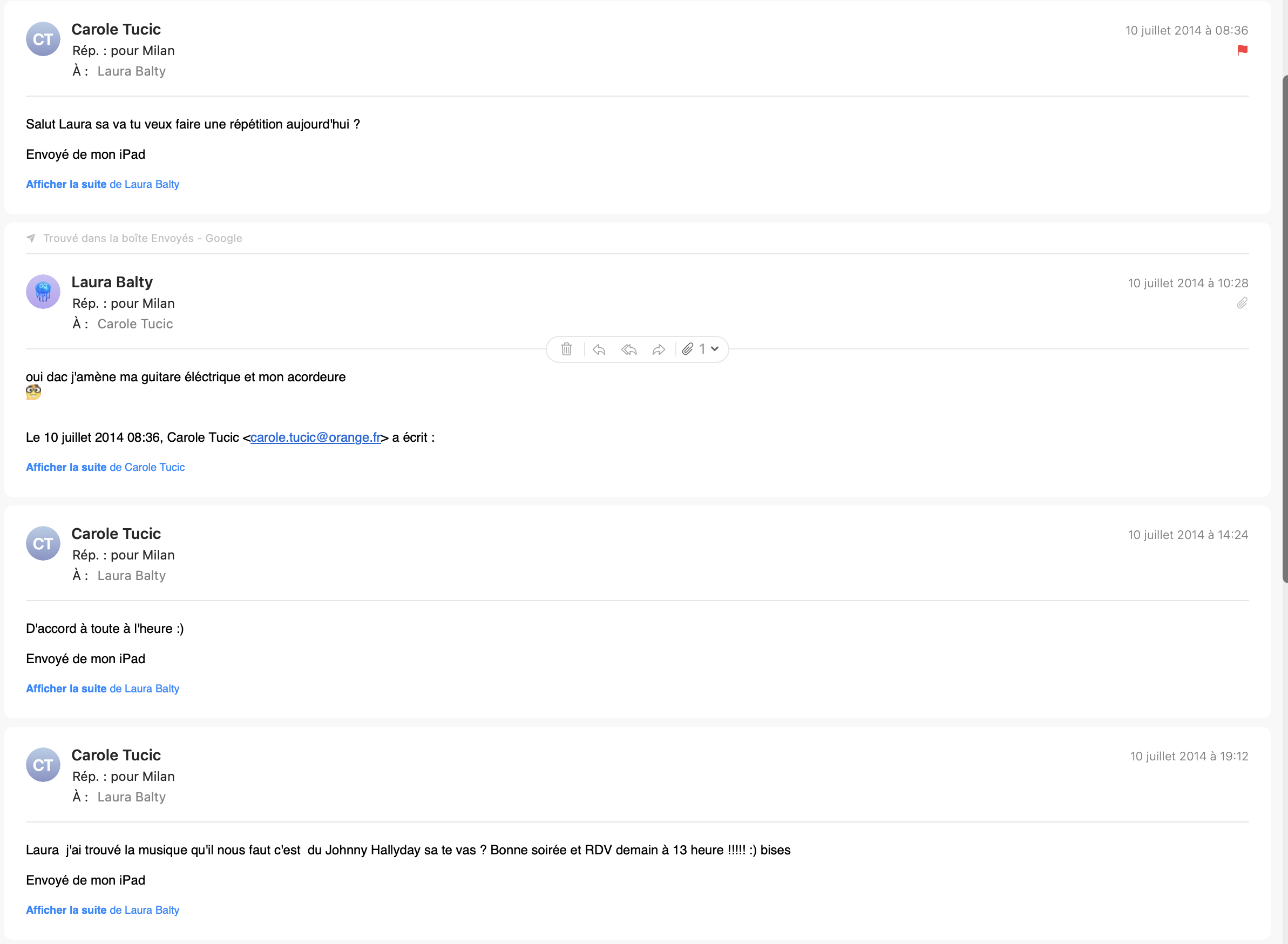
Task: Click recipient Laura Balty in first message
Action: click(131, 71)
